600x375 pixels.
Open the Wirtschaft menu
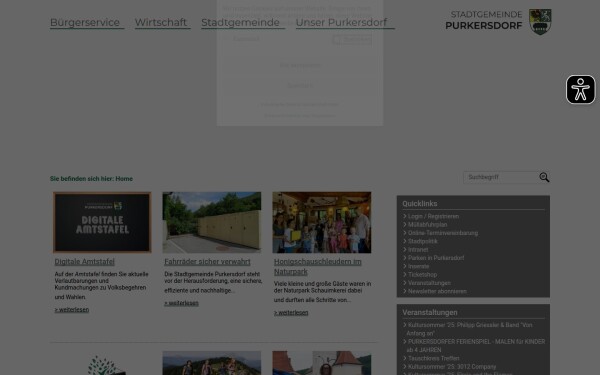coord(162,23)
